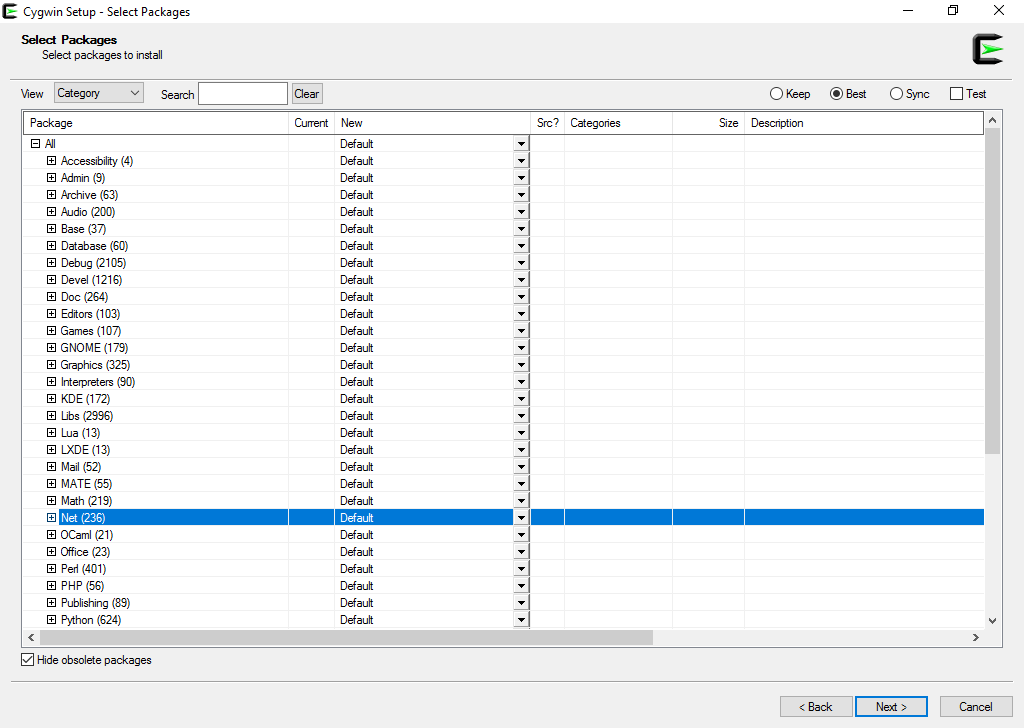Collapse the All tree node
This screenshot has width=1024, height=728.
coord(36,144)
